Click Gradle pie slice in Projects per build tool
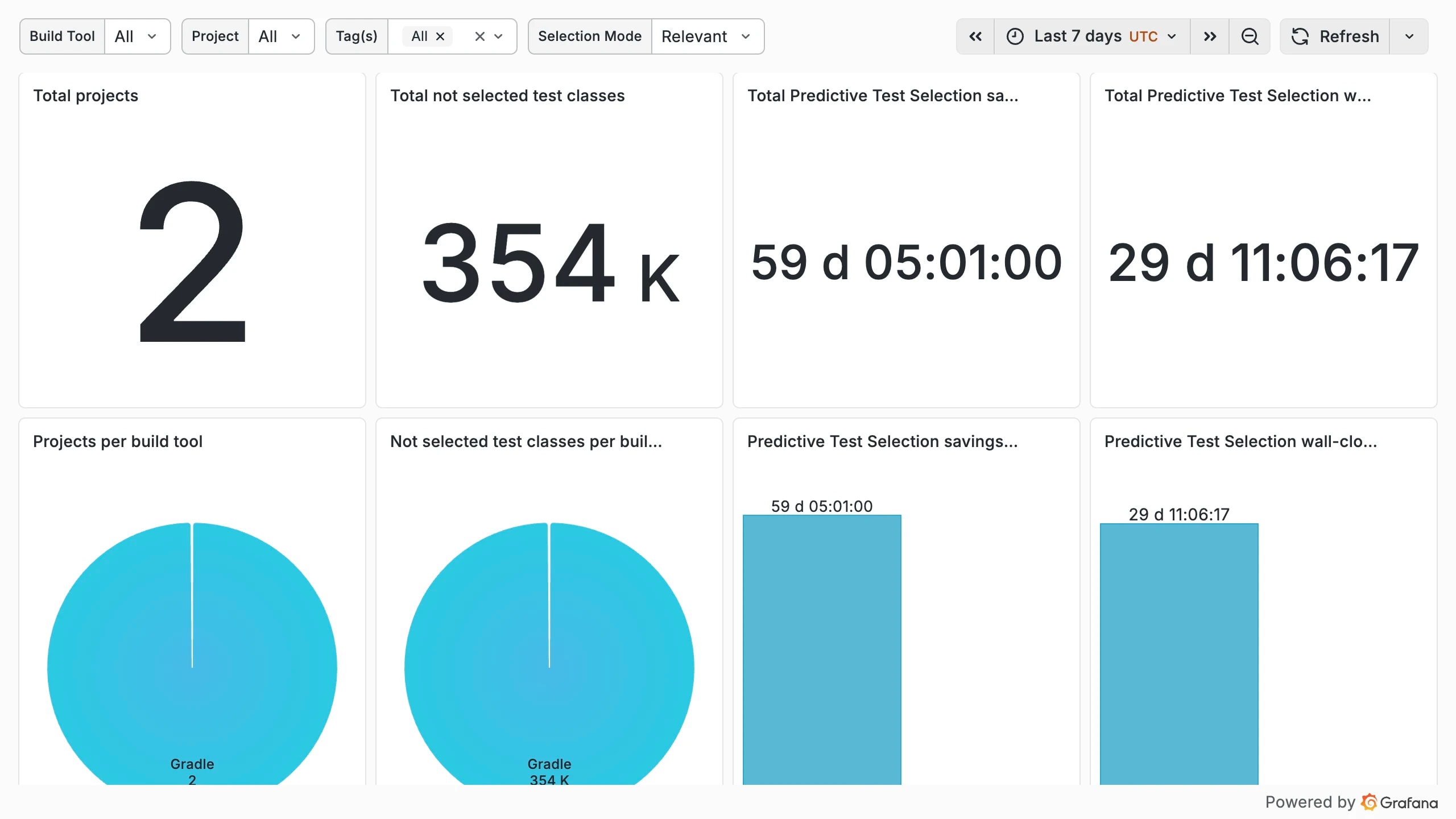The image size is (1456, 819). click(x=192, y=654)
